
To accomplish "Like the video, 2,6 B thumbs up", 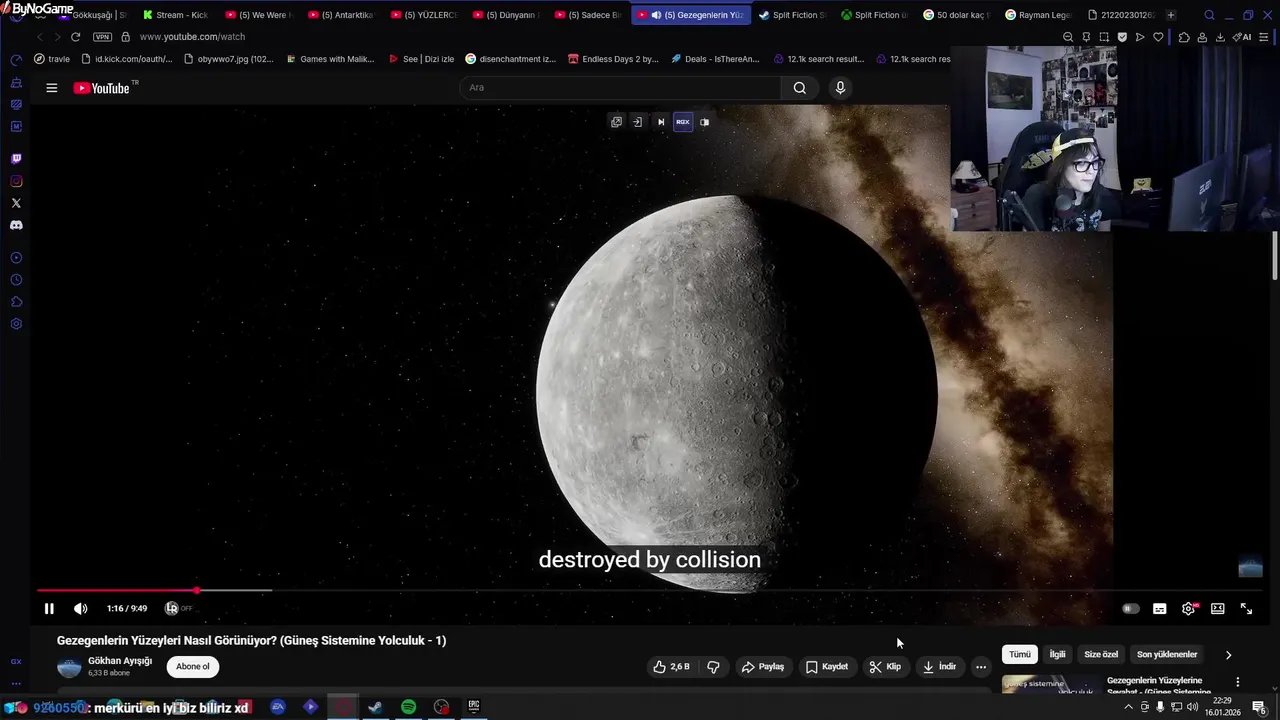I will tap(671, 666).
